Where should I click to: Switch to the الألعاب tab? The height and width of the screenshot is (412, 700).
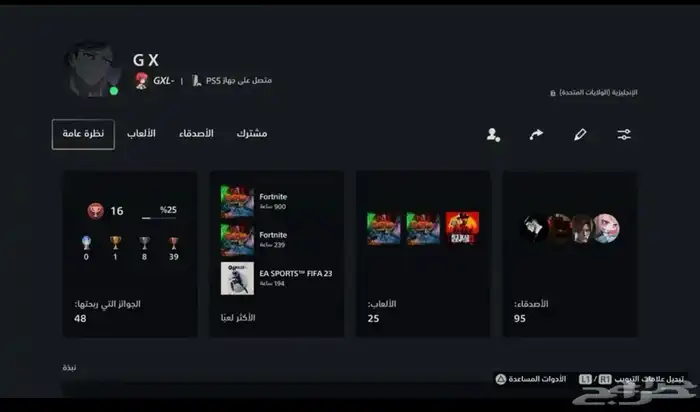coord(141,133)
